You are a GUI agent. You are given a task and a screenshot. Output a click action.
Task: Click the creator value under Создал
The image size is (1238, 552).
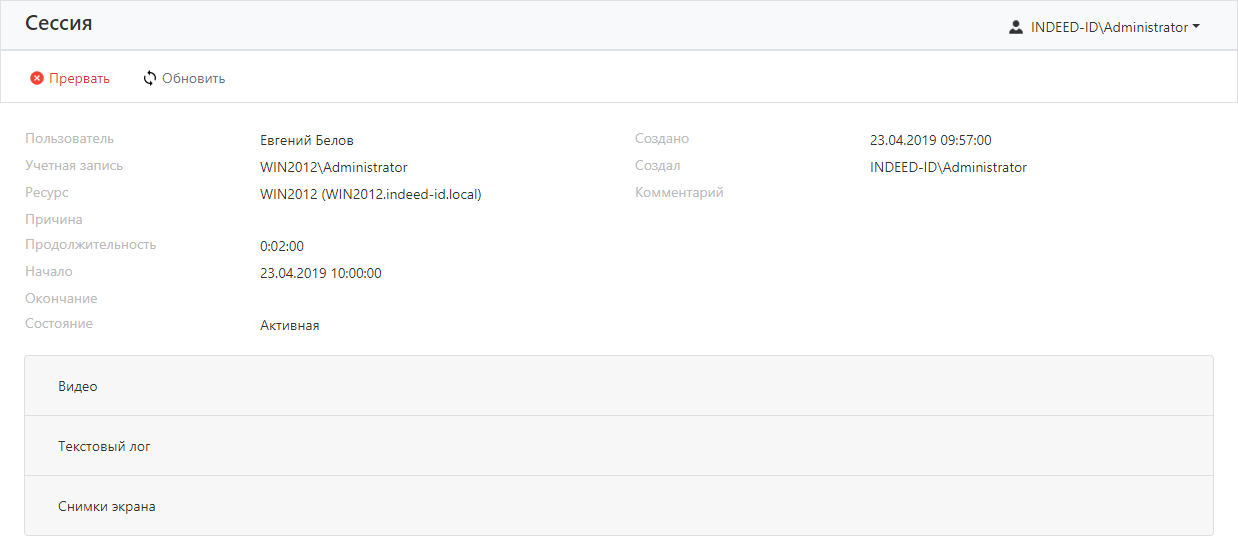[x=948, y=167]
